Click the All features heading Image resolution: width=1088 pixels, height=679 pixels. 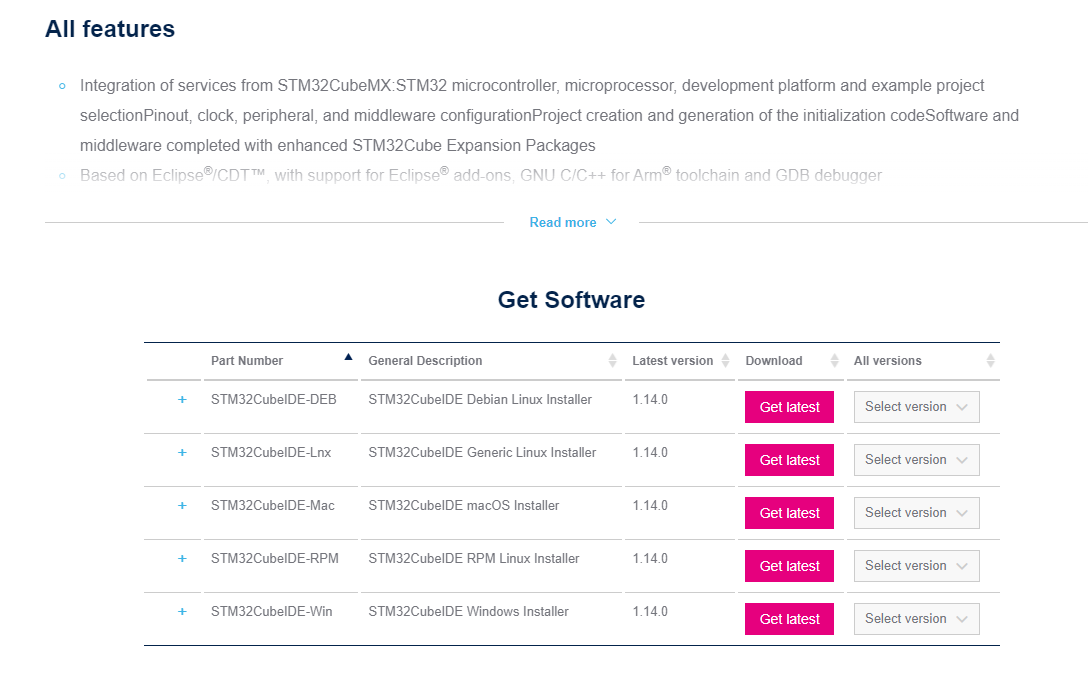[x=110, y=29]
